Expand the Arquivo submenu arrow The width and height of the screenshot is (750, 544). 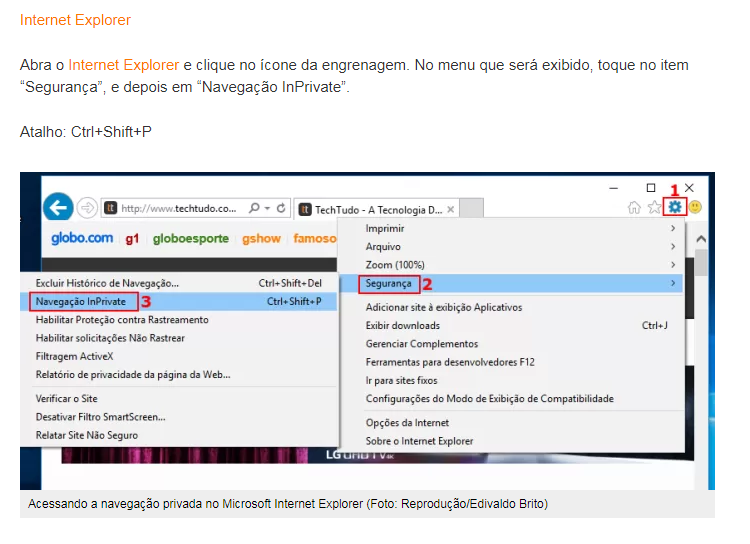(x=673, y=246)
